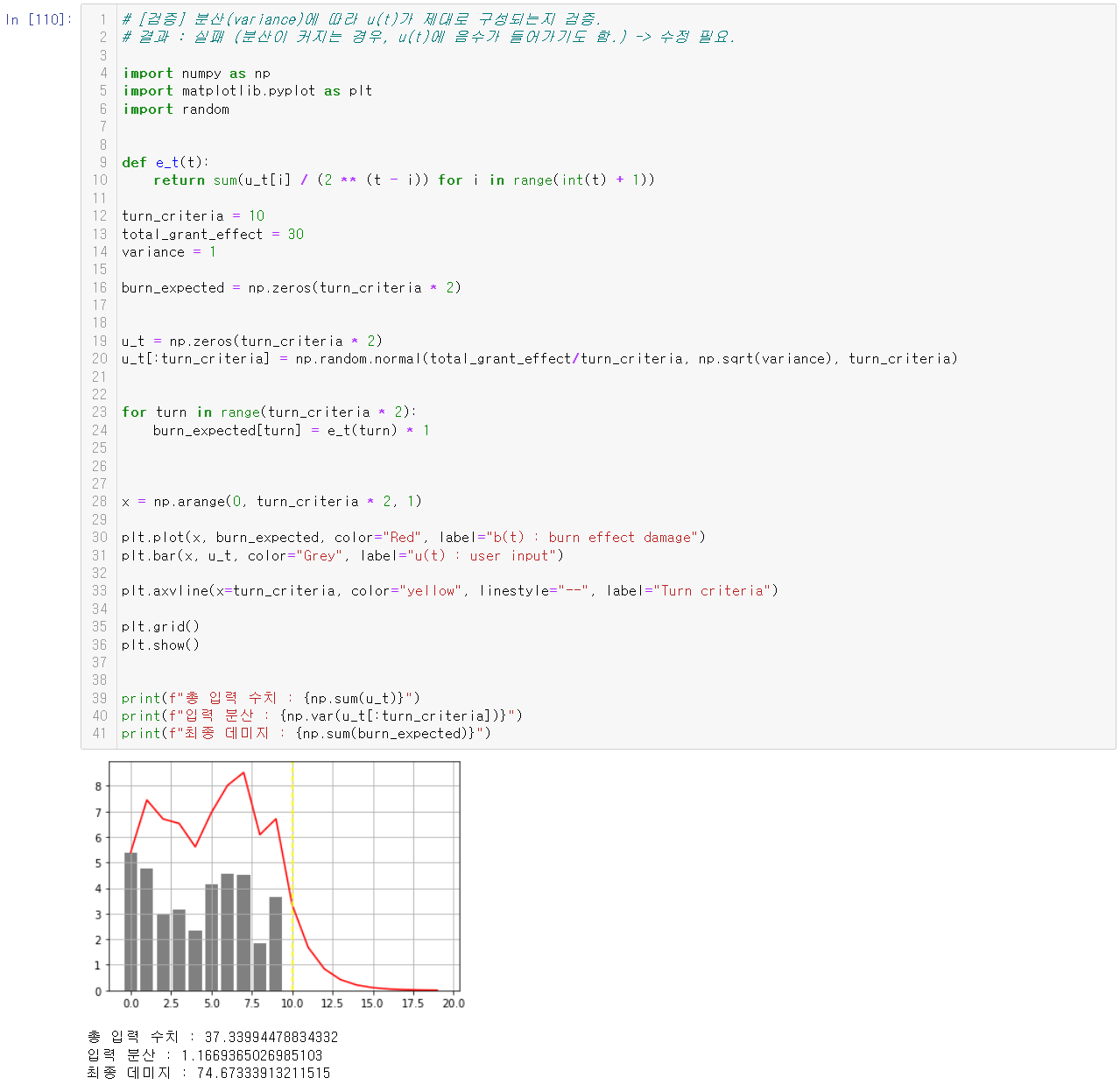Click the In [110] cell prompt
The width and height of the screenshot is (1120, 1085).
click(39, 19)
